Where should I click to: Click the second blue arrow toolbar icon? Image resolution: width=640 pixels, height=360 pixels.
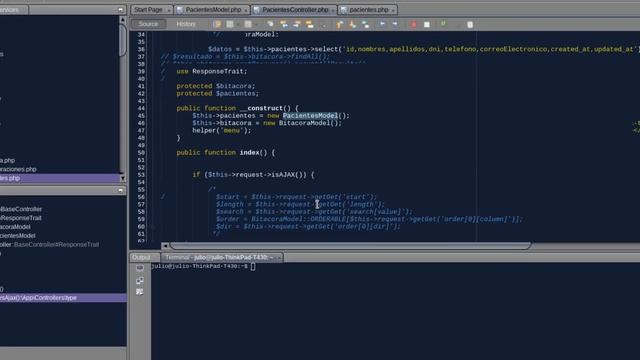(x=395, y=24)
